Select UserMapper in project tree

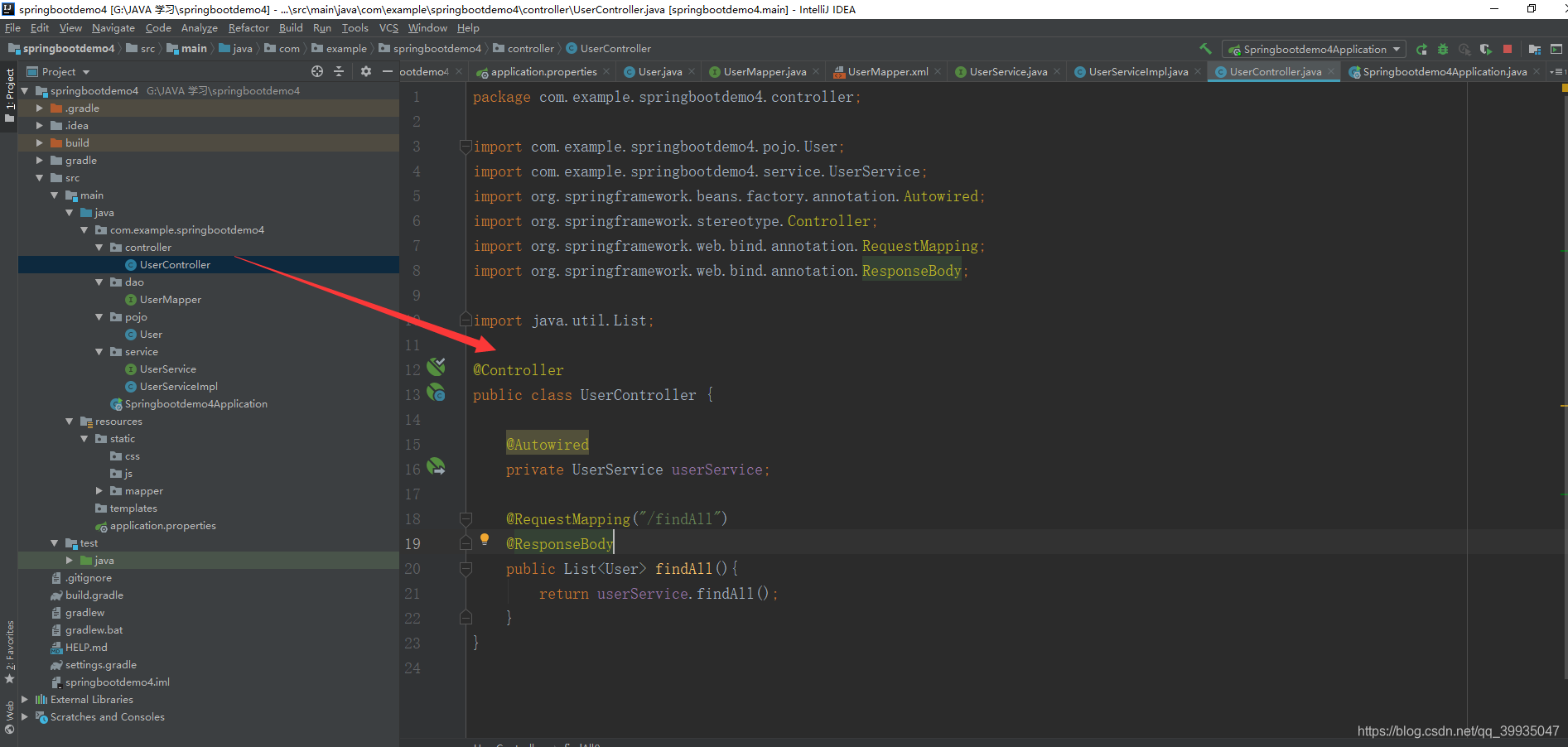(x=171, y=300)
